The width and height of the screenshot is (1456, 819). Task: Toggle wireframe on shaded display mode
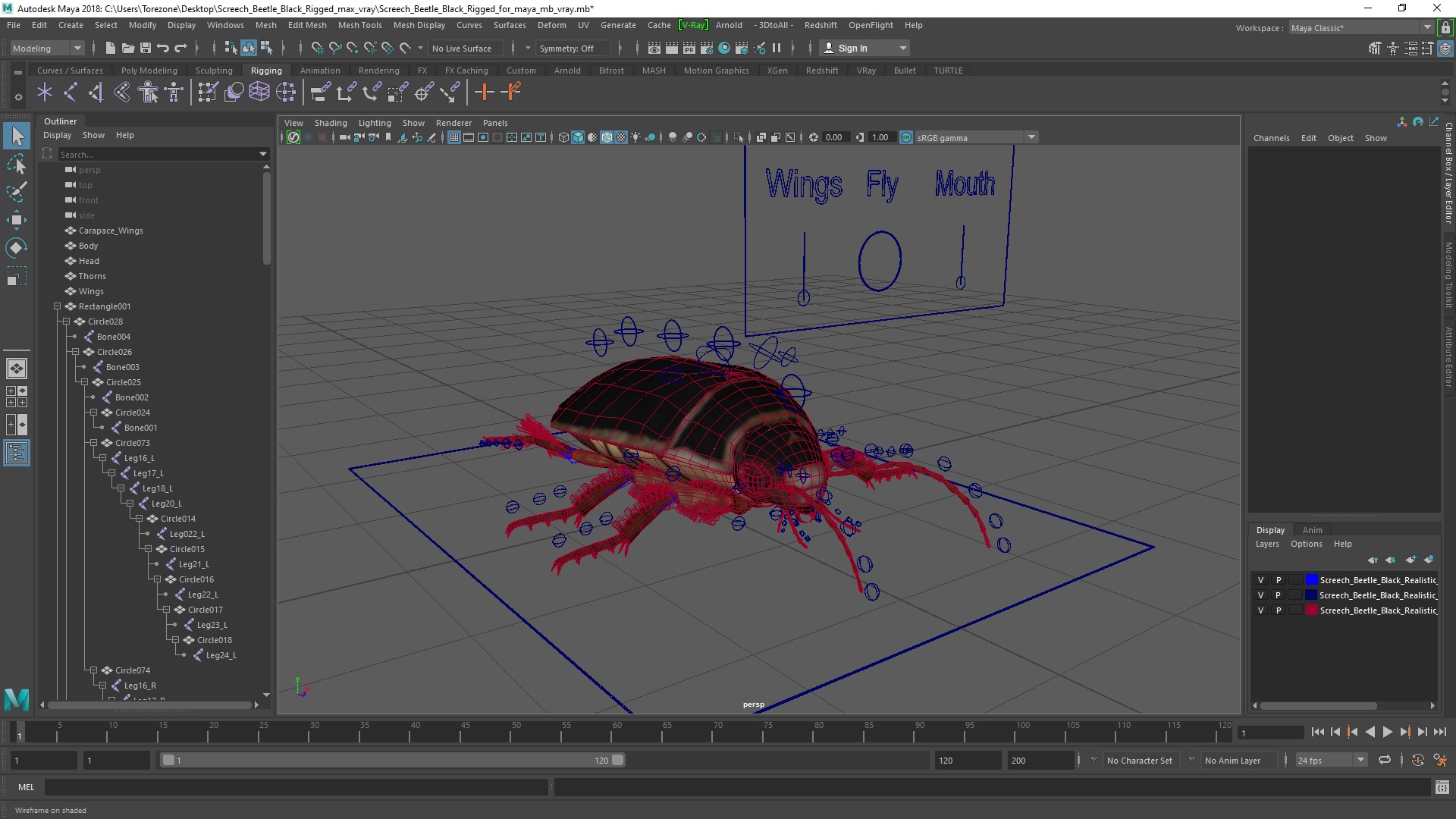click(x=608, y=137)
